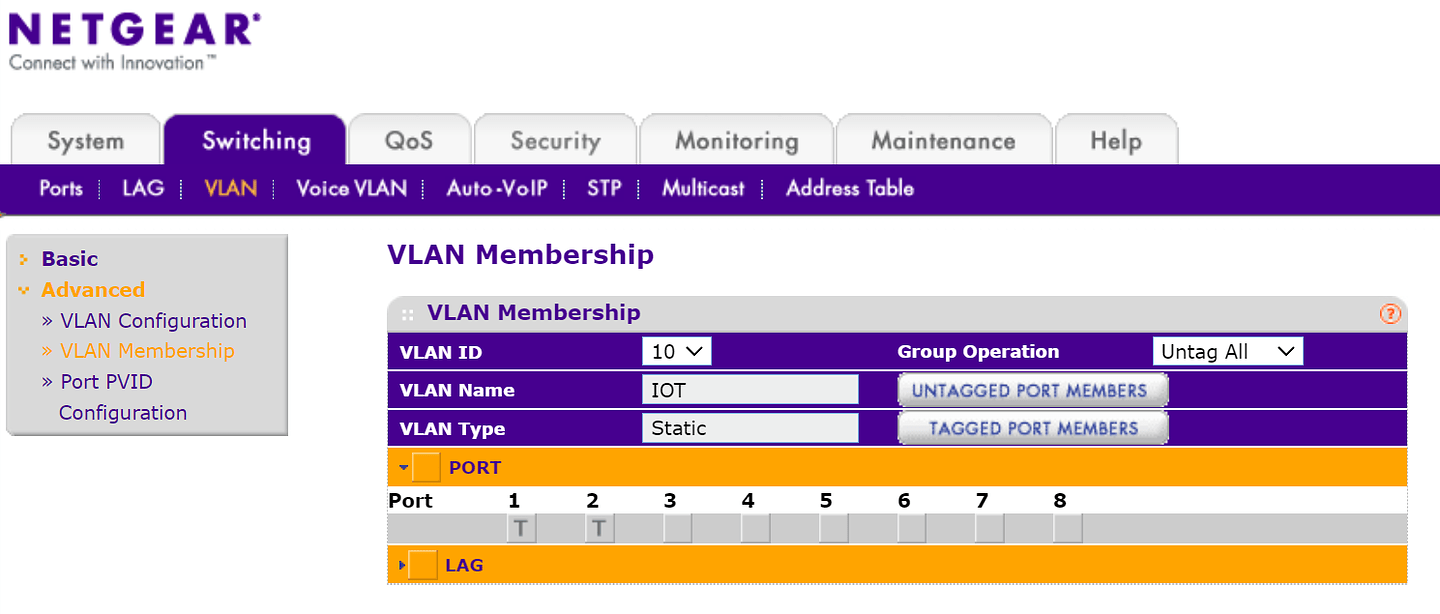Click the UNTAGGED PORT MEMBERS button

tap(1032, 389)
